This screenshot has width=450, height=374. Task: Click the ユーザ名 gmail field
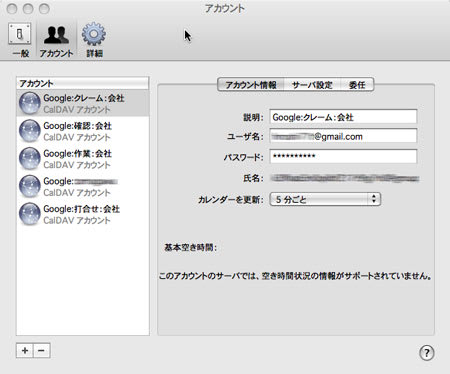click(343, 136)
